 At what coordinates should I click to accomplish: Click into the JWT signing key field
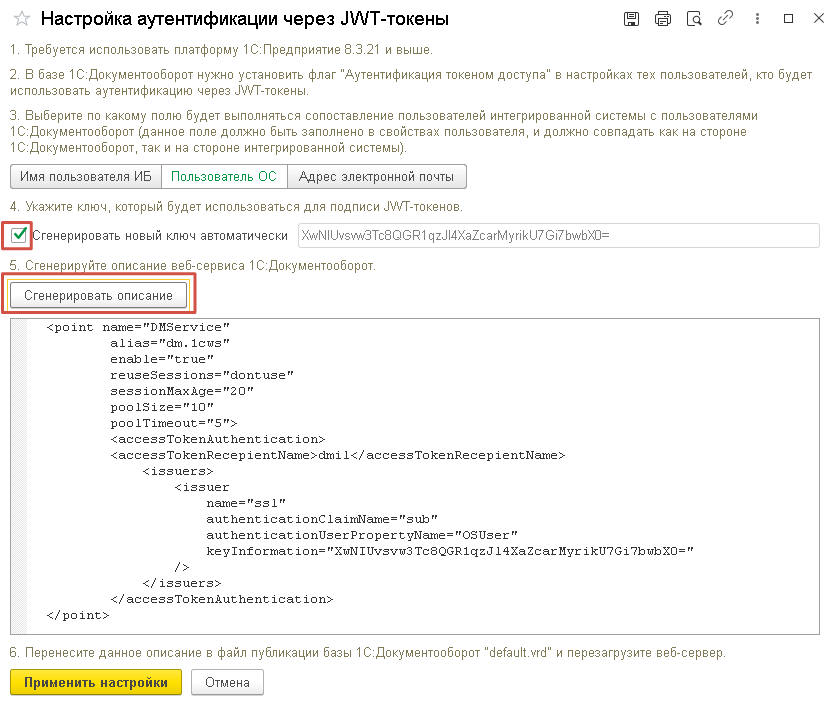pos(557,235)
